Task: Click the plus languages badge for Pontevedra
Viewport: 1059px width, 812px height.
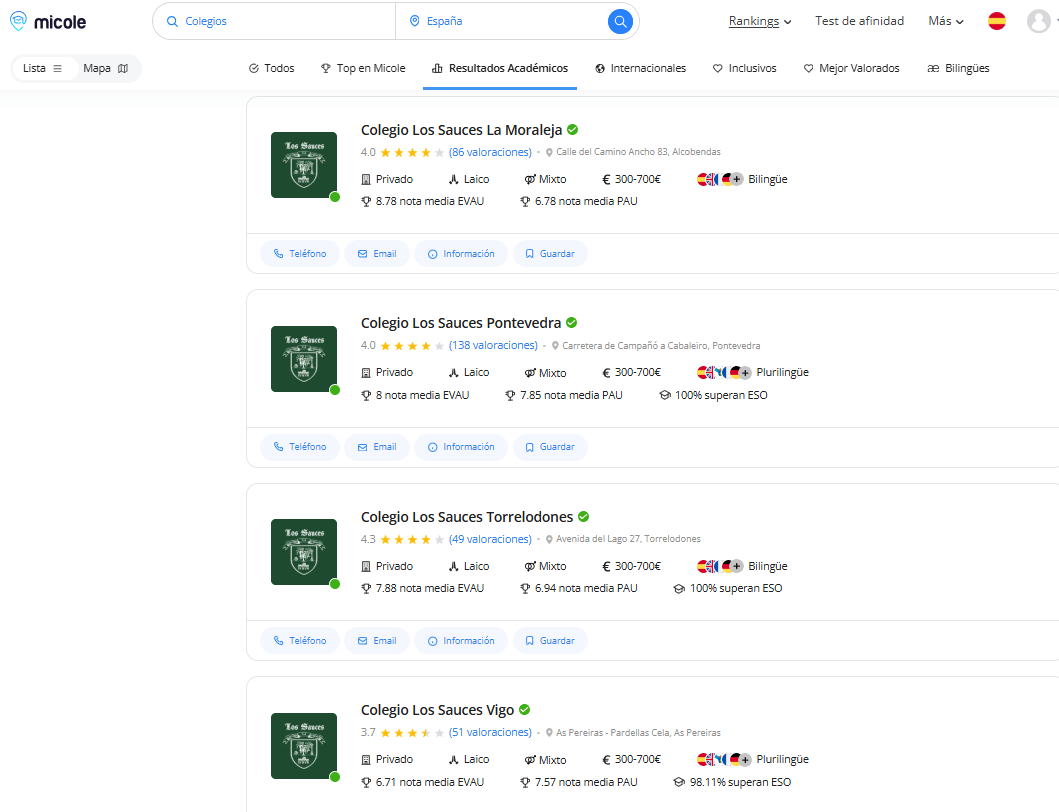Action: click(x=745, y=373)
